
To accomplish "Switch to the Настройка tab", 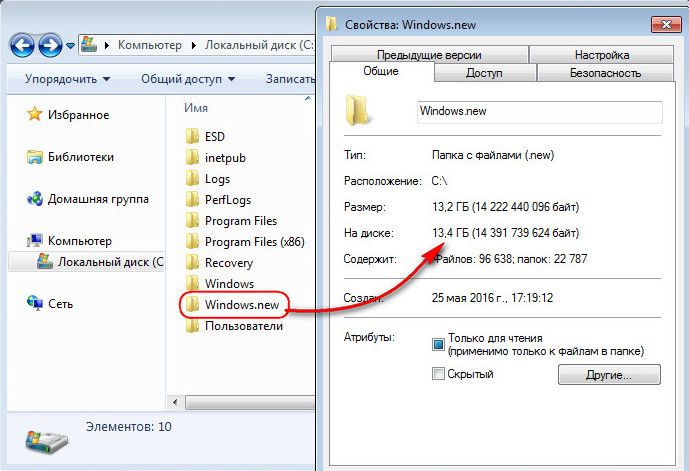I will [x=602, y=55].
